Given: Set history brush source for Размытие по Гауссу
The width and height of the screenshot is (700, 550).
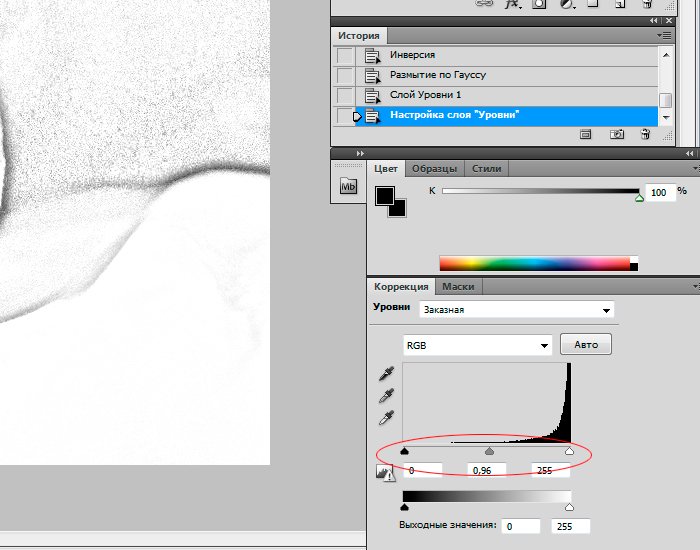Looking at the screenshot, I should point(345,76).
